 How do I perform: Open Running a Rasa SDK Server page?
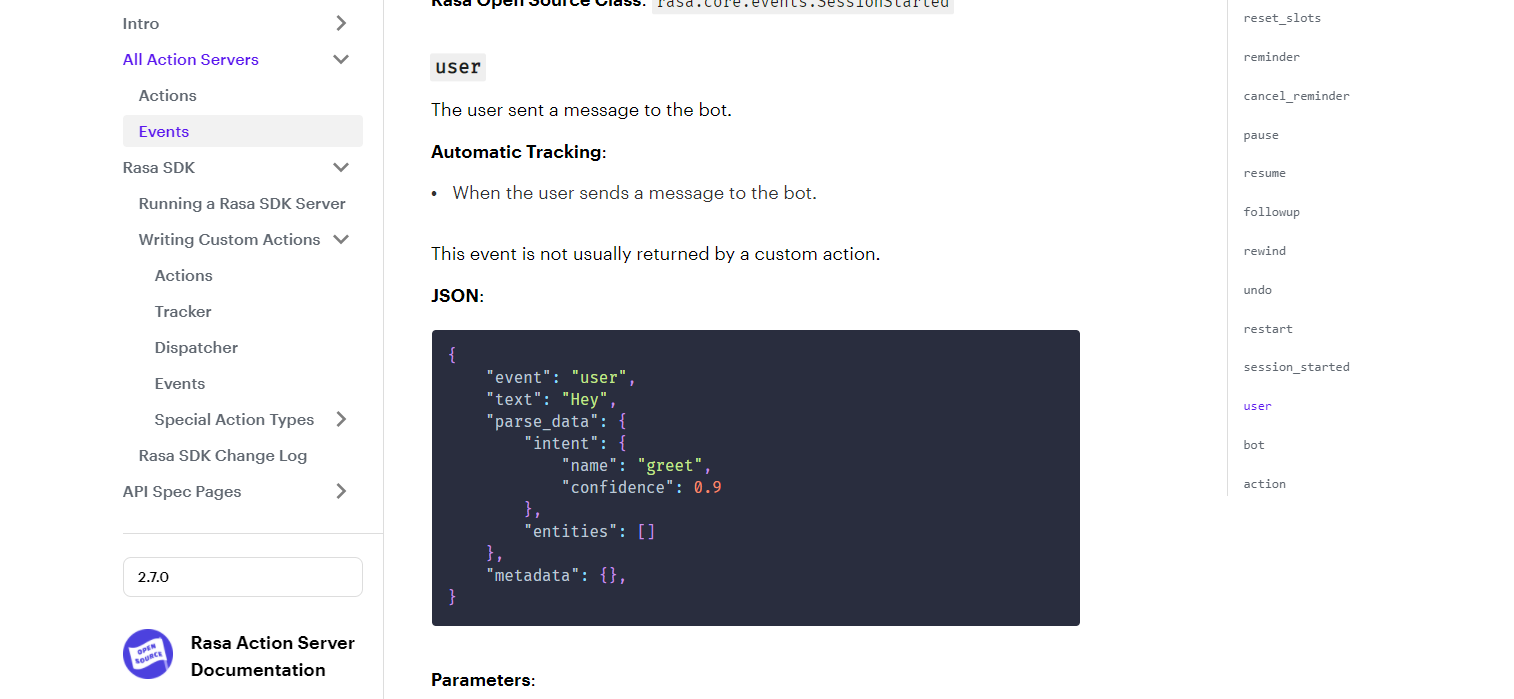pos(242,203)
